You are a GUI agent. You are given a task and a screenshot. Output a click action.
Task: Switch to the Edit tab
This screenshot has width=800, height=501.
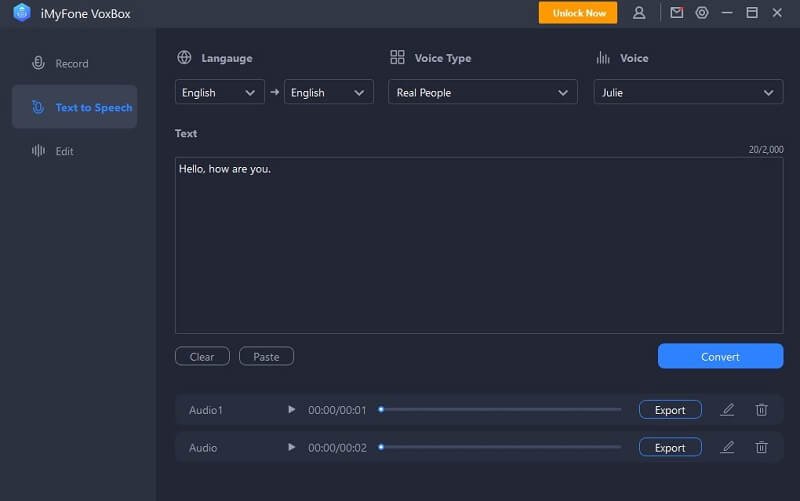74,151
